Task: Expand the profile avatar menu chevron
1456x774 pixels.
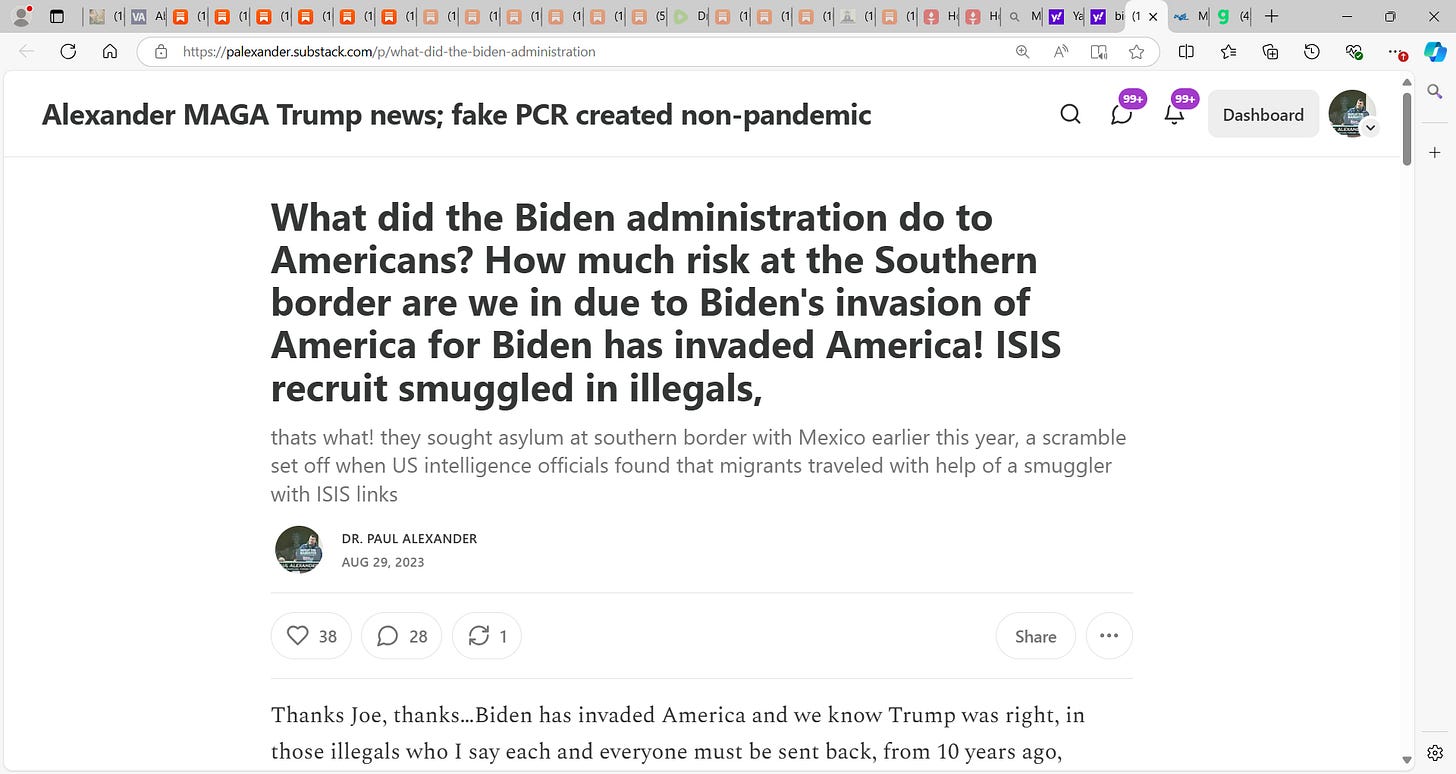Action: pyautogui.click(x=1371, y=127)
